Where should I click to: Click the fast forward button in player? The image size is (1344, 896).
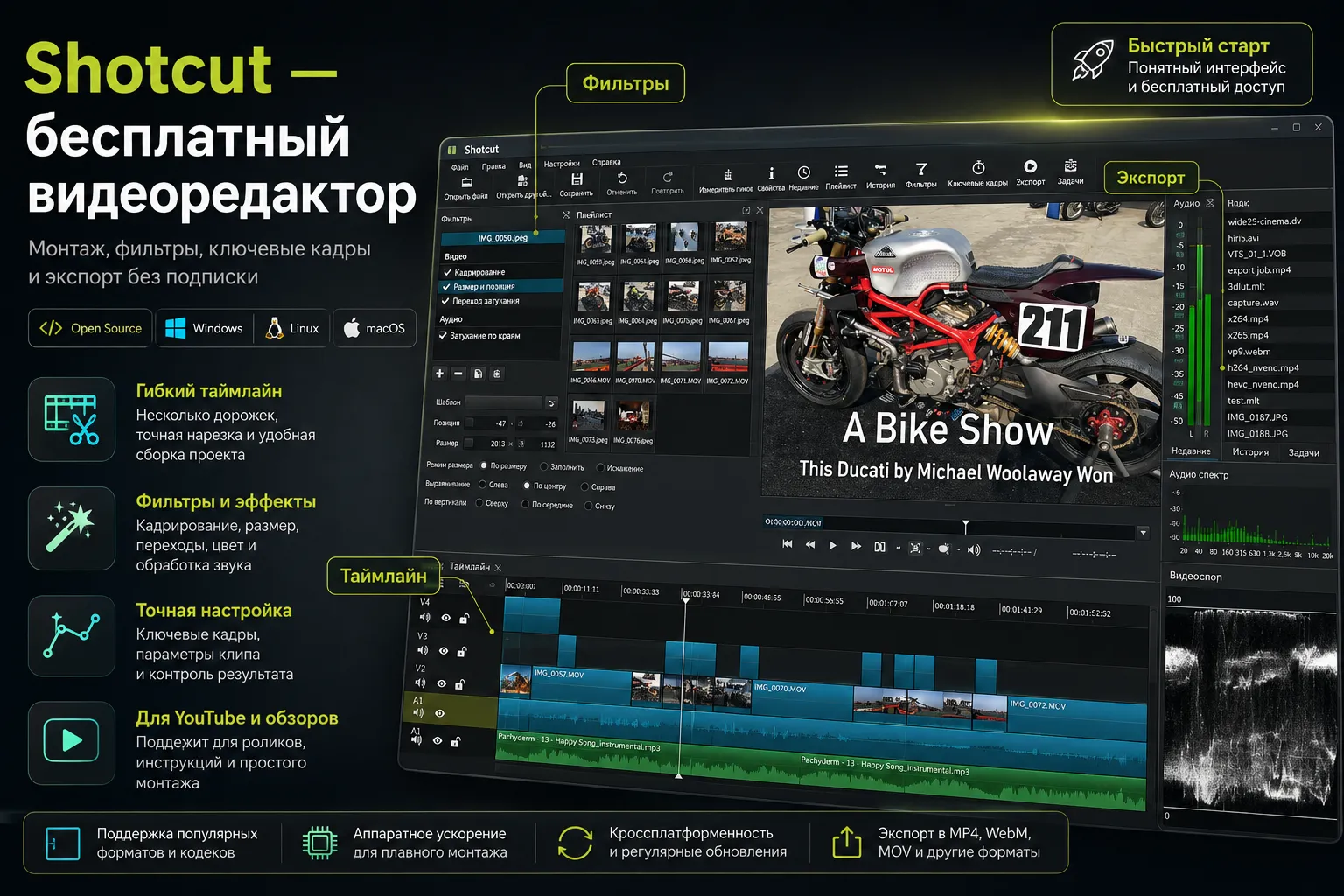856,546
